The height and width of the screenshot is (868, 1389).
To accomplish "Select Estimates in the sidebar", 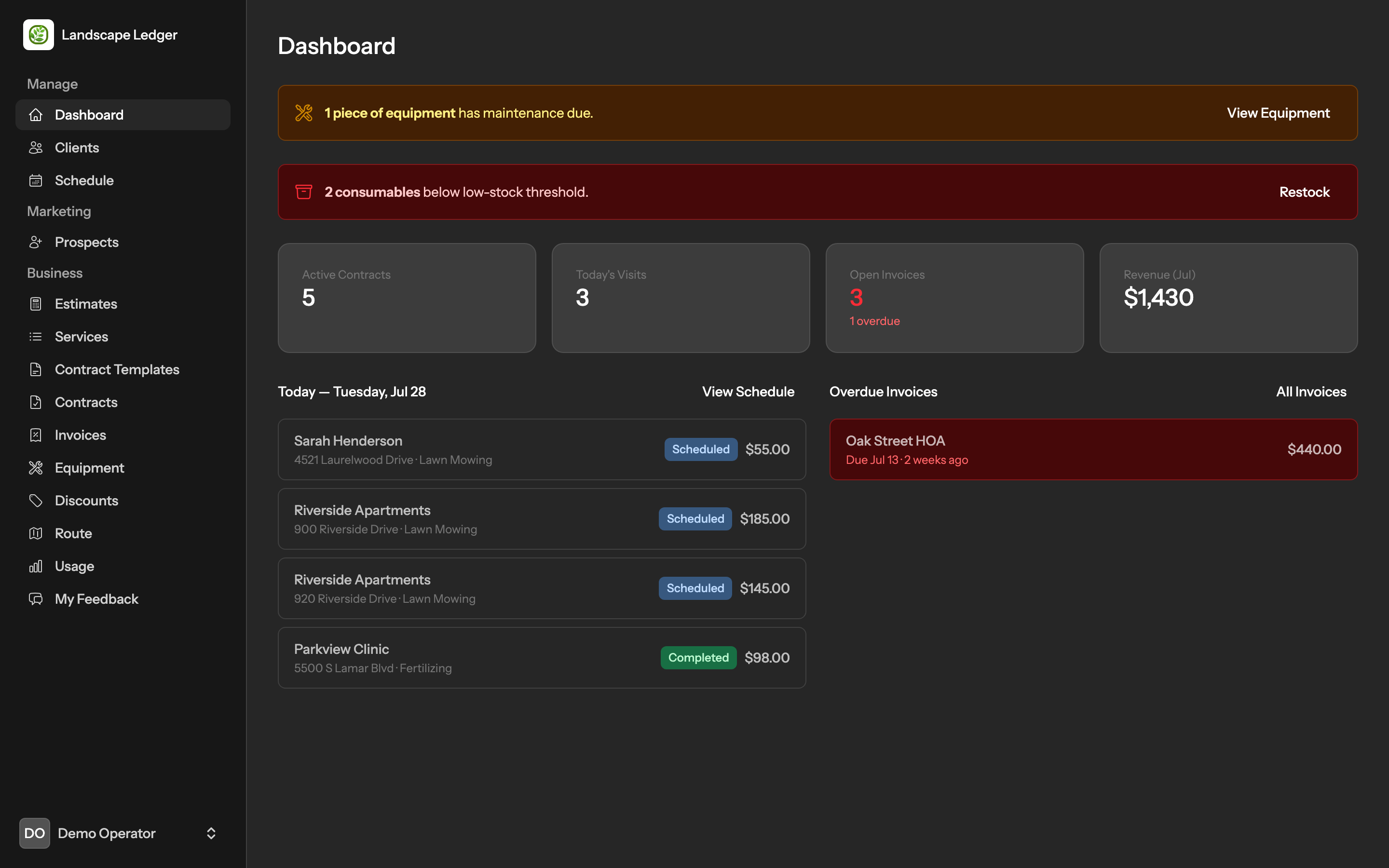I will pos(123,304).
